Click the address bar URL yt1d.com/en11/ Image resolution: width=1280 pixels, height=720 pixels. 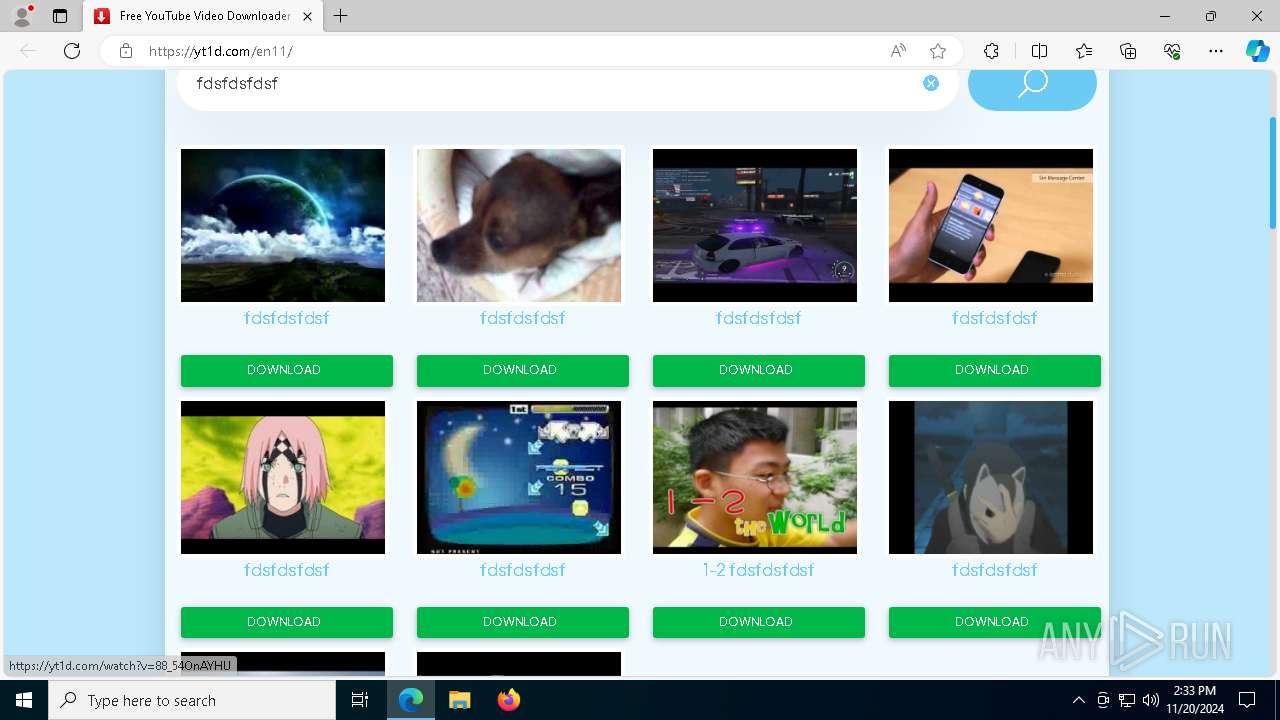(x=221, y=51)
